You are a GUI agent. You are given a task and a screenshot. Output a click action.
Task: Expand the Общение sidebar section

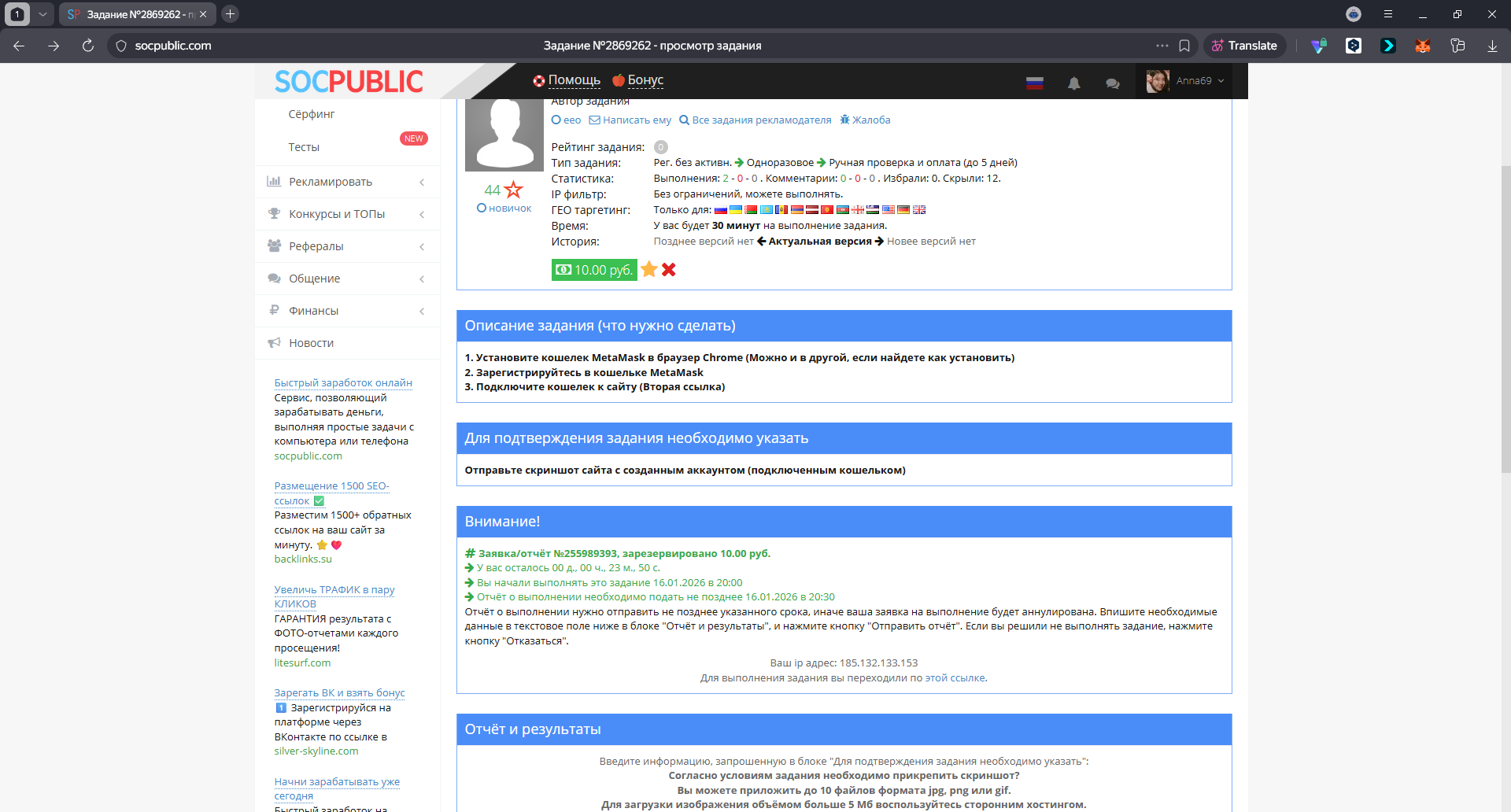point(347,279)
